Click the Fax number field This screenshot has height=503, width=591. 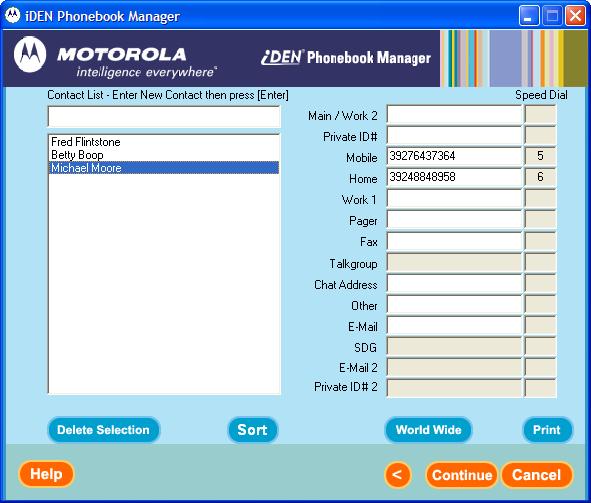454,241
